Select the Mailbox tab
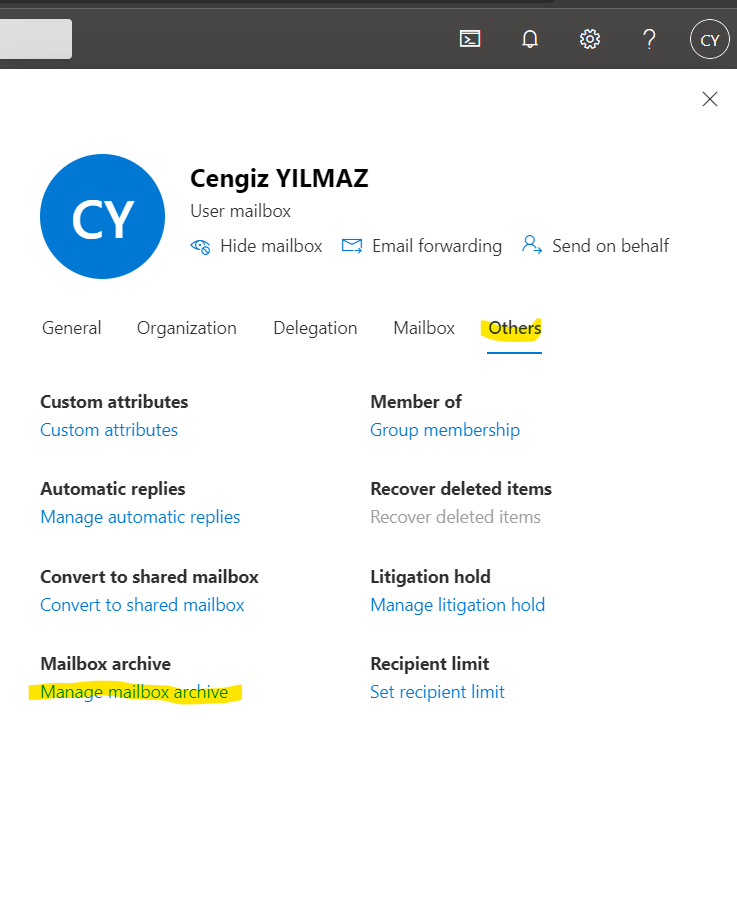The height and width of the screenshot is (902, 737). coord(424,328)
